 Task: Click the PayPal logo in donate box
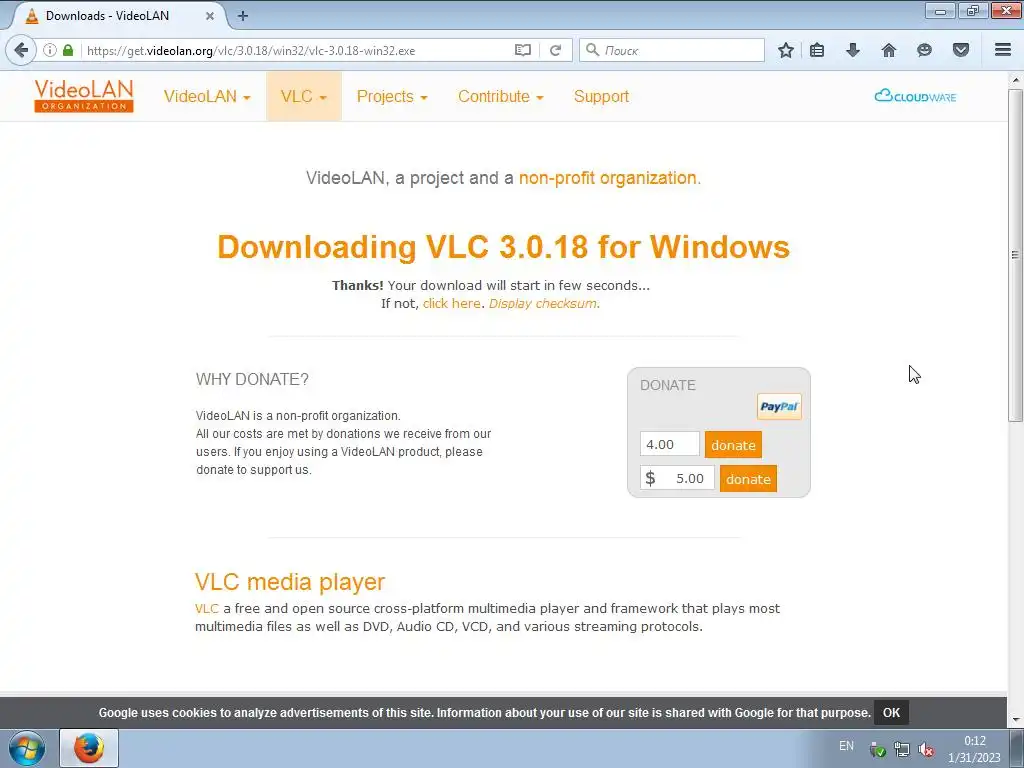coord(779,406)
